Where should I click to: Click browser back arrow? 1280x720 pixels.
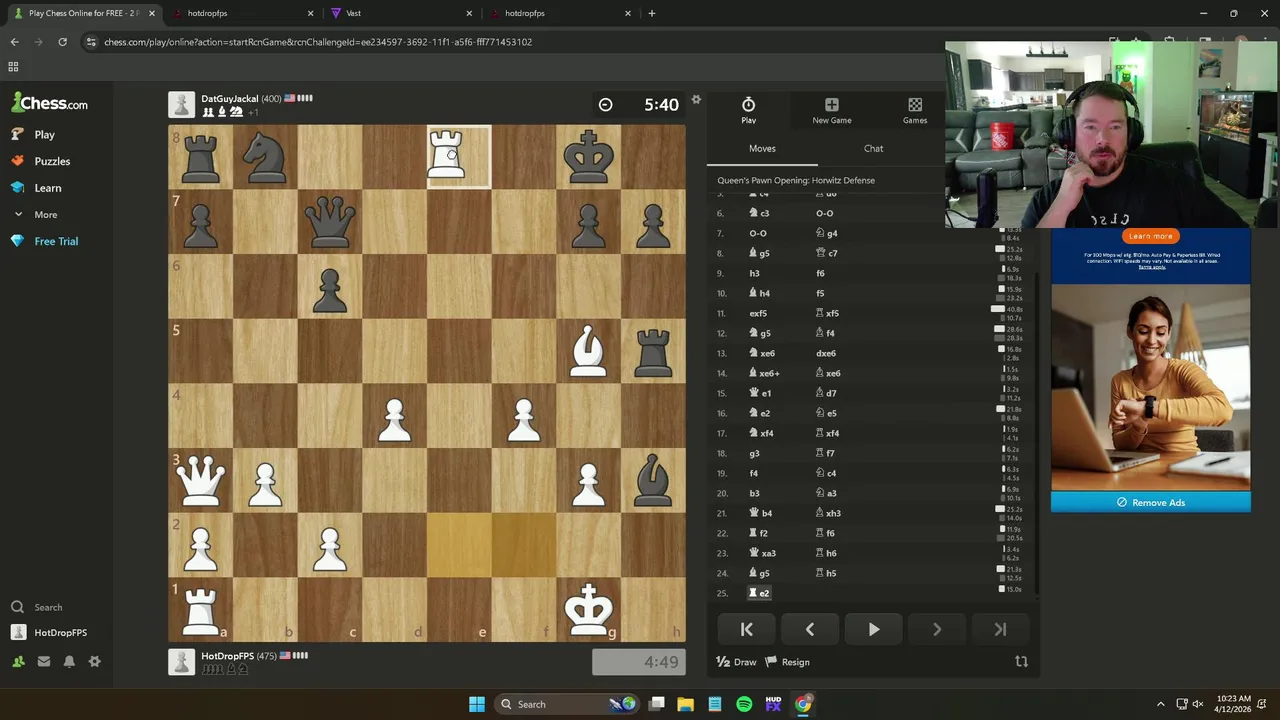coord(14,42)
